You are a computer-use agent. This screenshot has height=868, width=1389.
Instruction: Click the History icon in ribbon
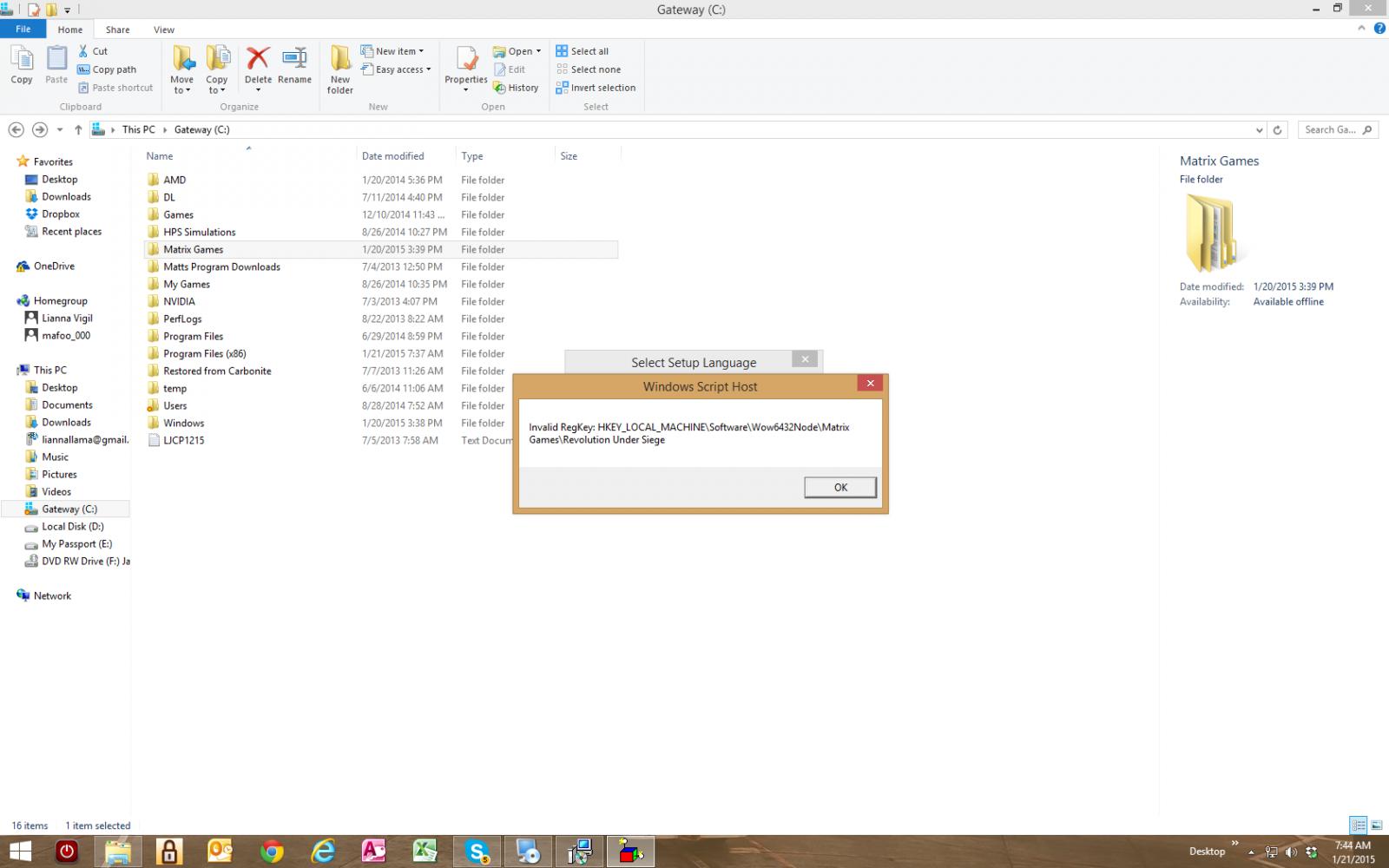[516, 88]
